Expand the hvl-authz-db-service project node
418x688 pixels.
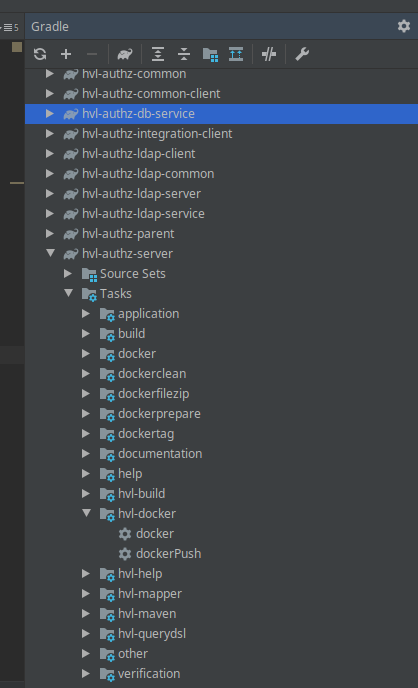50,114
